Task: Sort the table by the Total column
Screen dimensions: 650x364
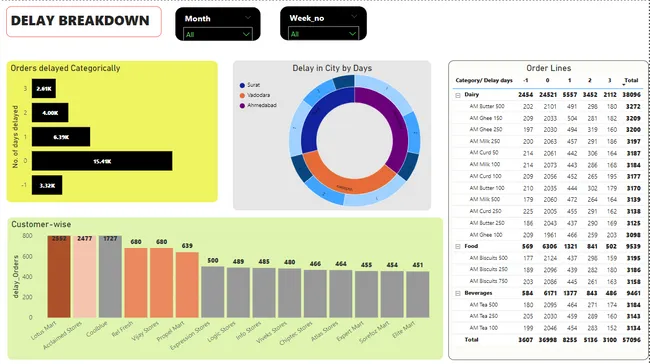Action: pos(631,80)
